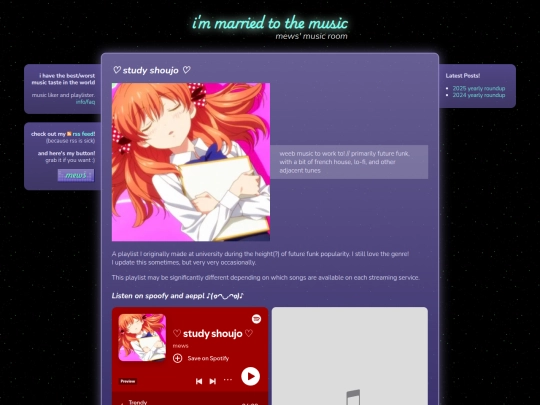Click the large study shoujo cover image
This screenshot has width=540, height=405.
[191, 162]
